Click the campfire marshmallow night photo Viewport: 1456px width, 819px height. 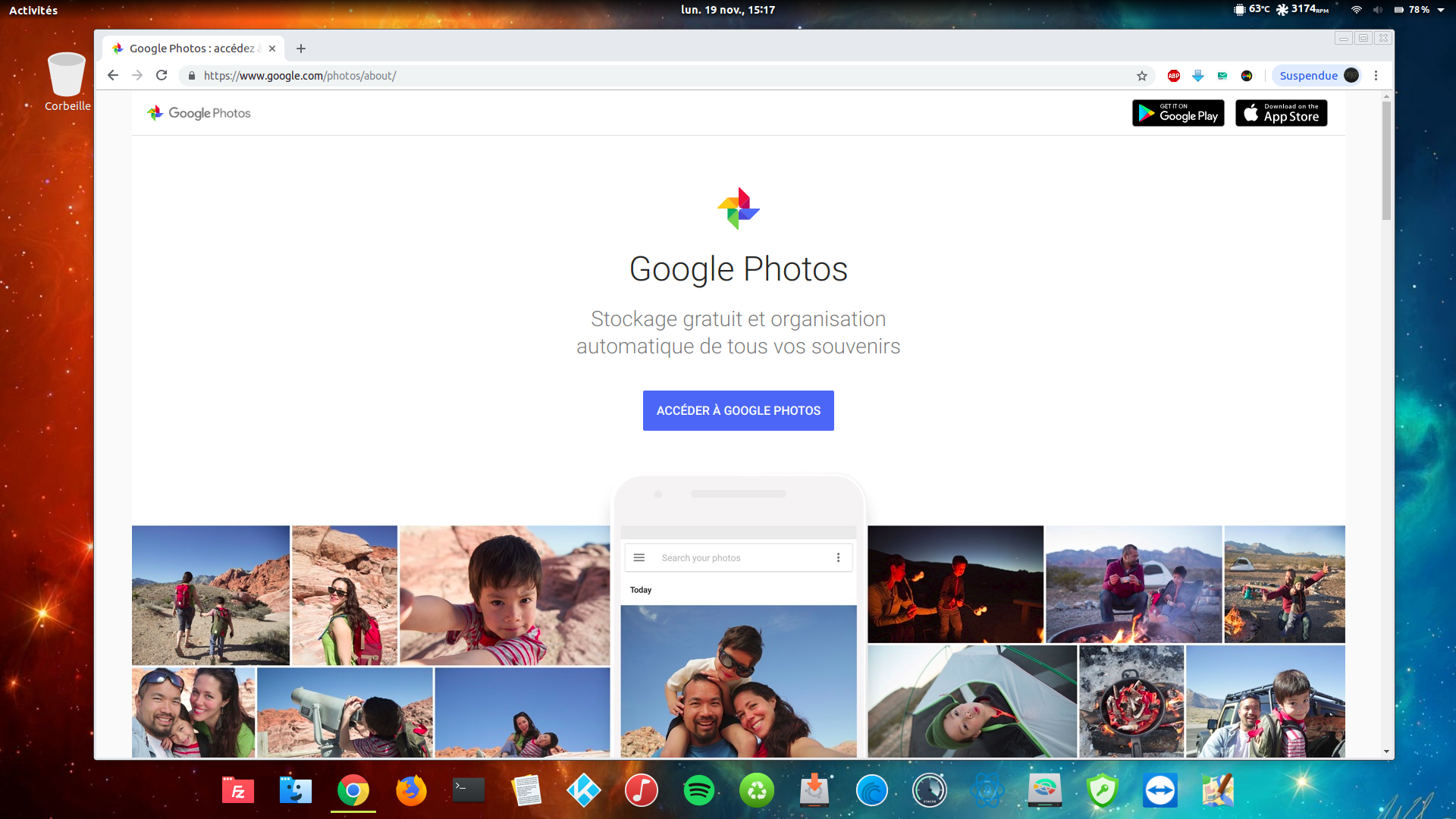click(x=955, y=584)
